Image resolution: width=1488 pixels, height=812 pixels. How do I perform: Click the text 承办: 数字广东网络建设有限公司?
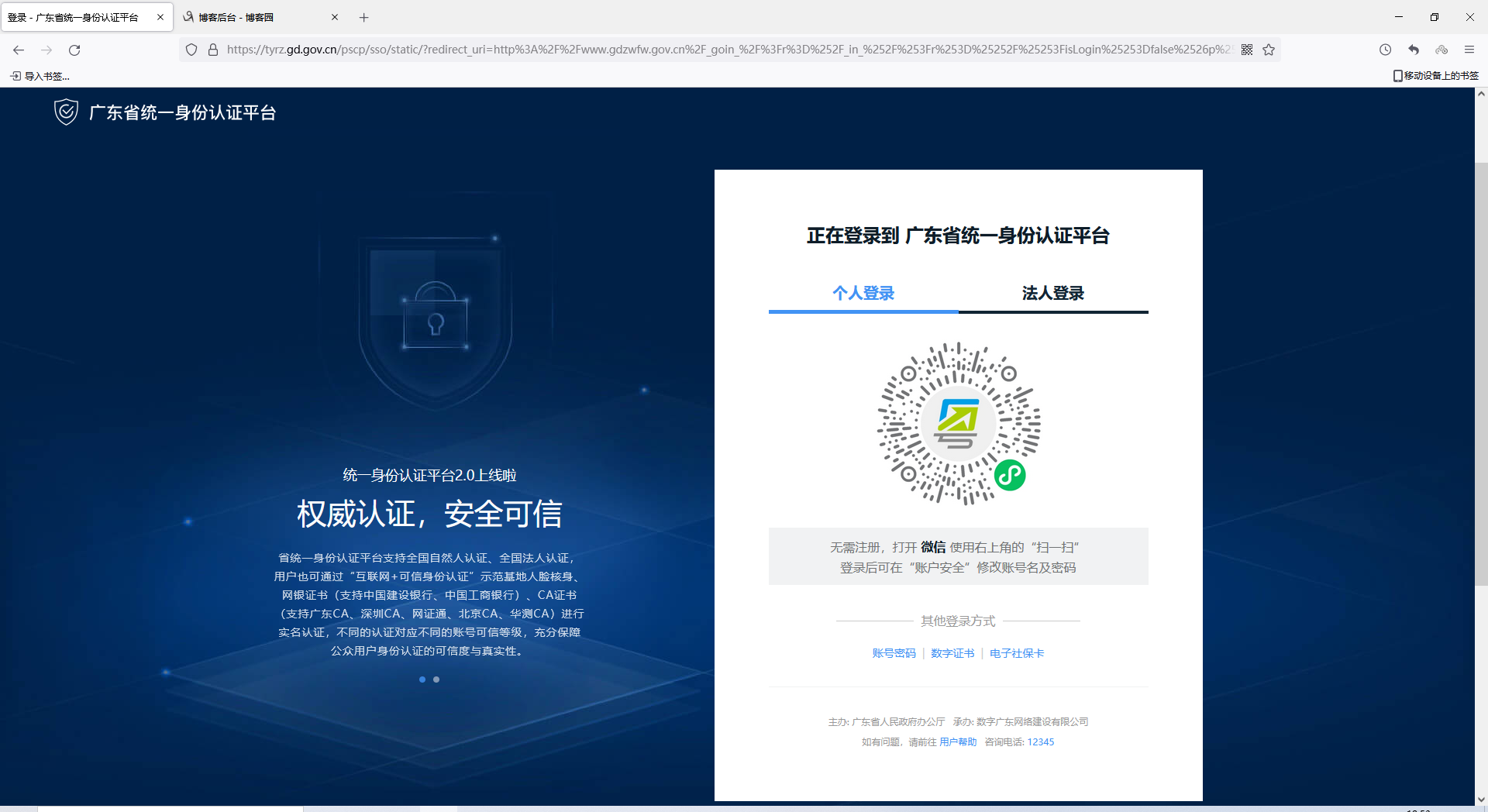point(1021,722)
